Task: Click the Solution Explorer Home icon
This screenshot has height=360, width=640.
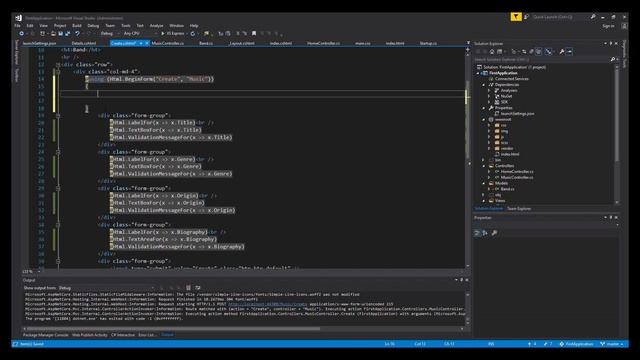Action: (x=492, y=52)
